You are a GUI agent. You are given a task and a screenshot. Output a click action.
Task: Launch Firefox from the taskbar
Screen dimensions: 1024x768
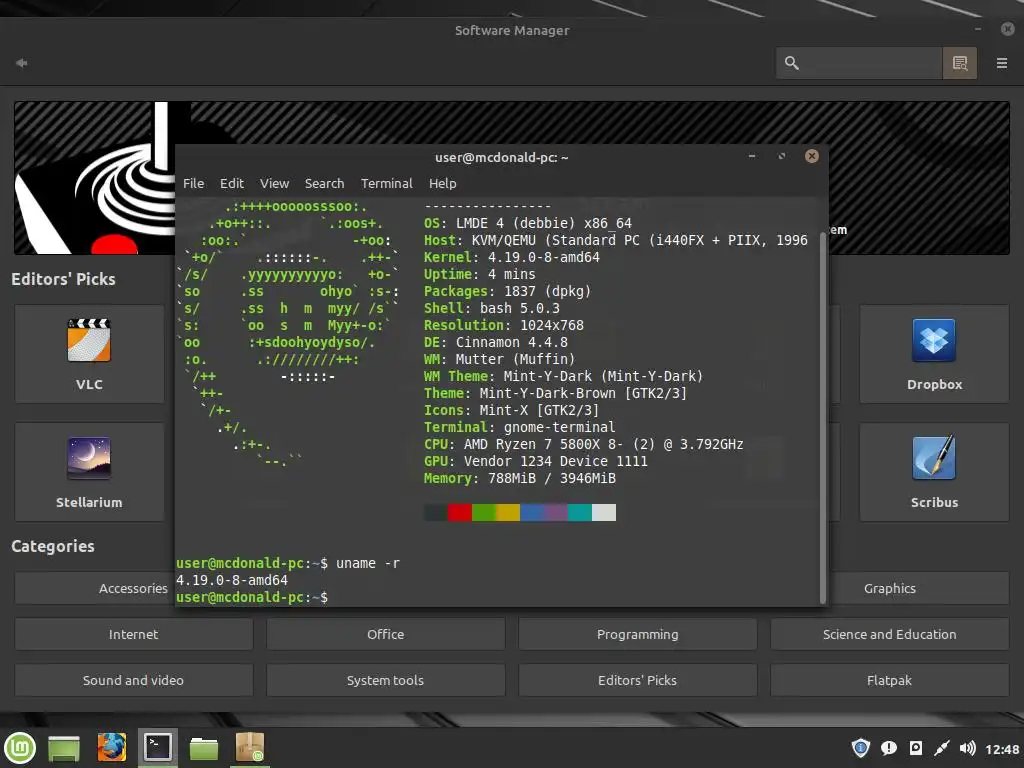tap(112, 748)
